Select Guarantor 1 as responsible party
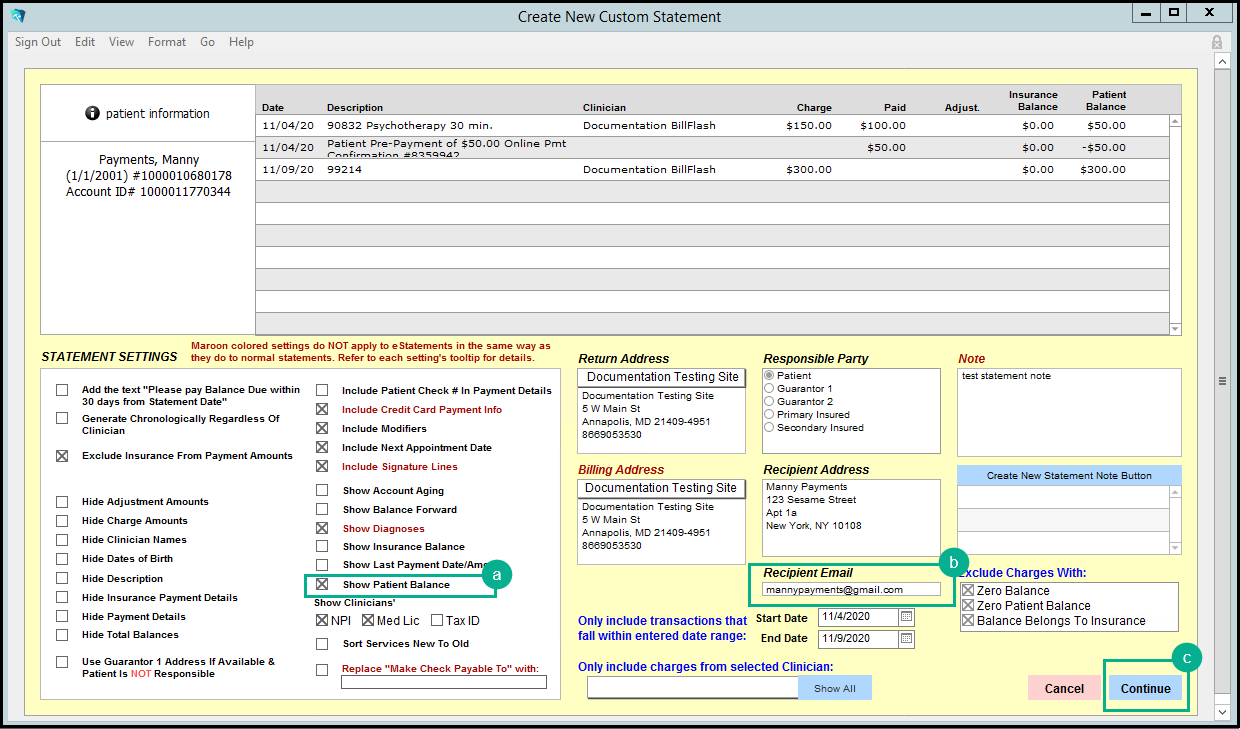This screenshot has width=1240, height=729. pyautogui.click(x=769, y=389)
